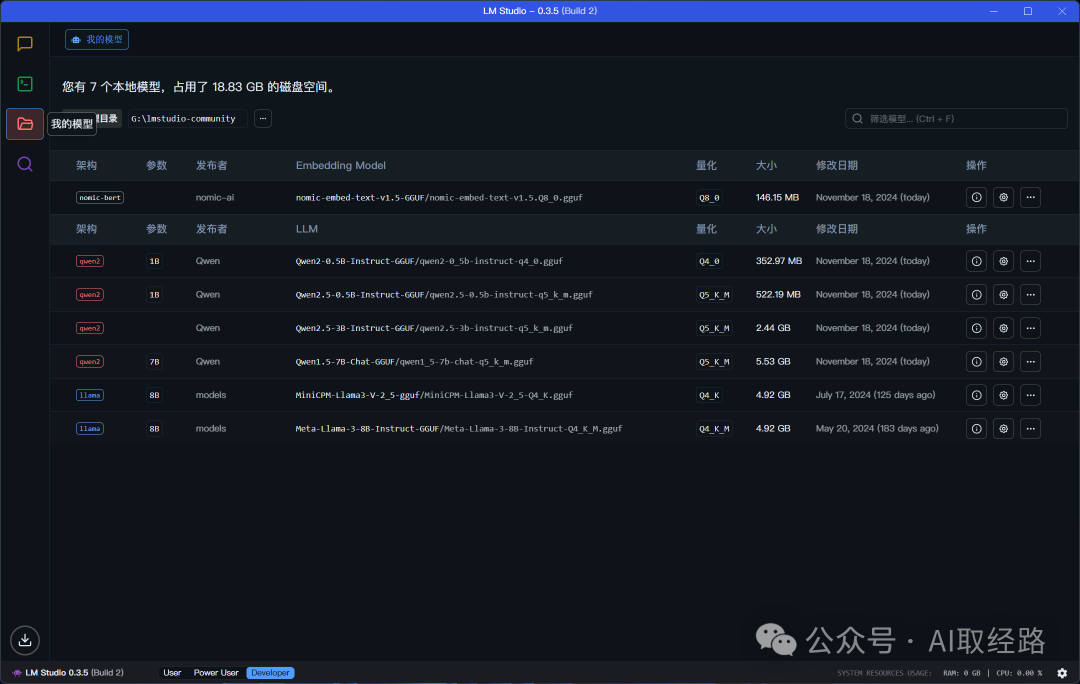Show info for nomic-embed-text-v1.5 model
The height and width of the screenshot is (684, 1080).
[x=977, y=198]
